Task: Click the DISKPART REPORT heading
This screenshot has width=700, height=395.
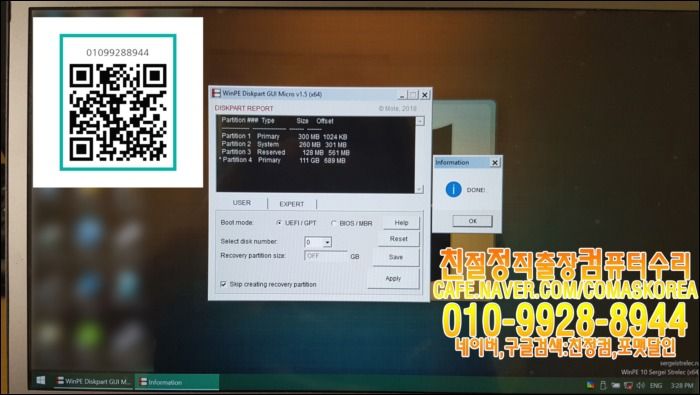Action: pyautogui.click(x=244, y=108)
